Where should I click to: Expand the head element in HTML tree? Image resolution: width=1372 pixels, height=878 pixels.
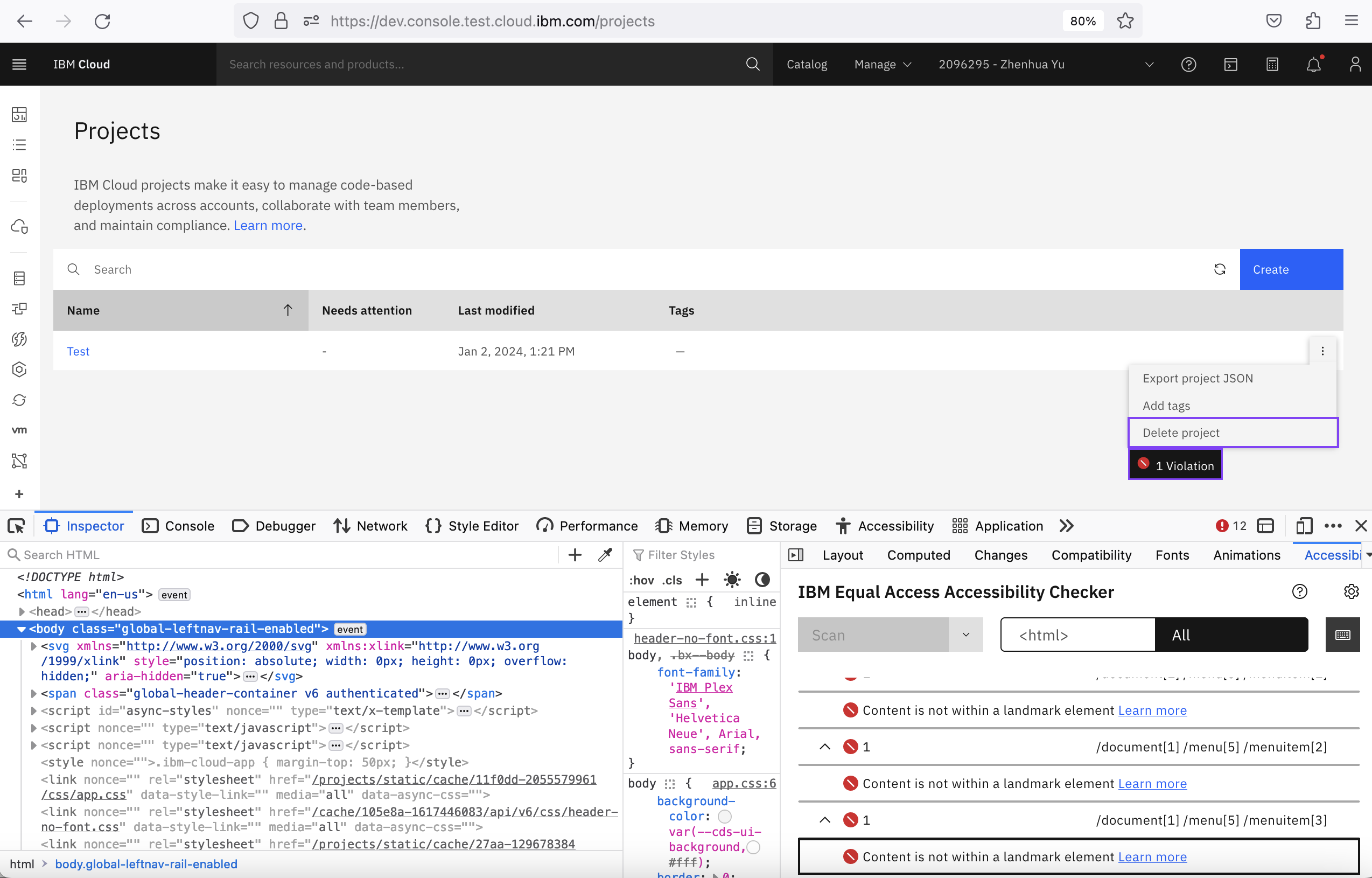tap(22, 611)
